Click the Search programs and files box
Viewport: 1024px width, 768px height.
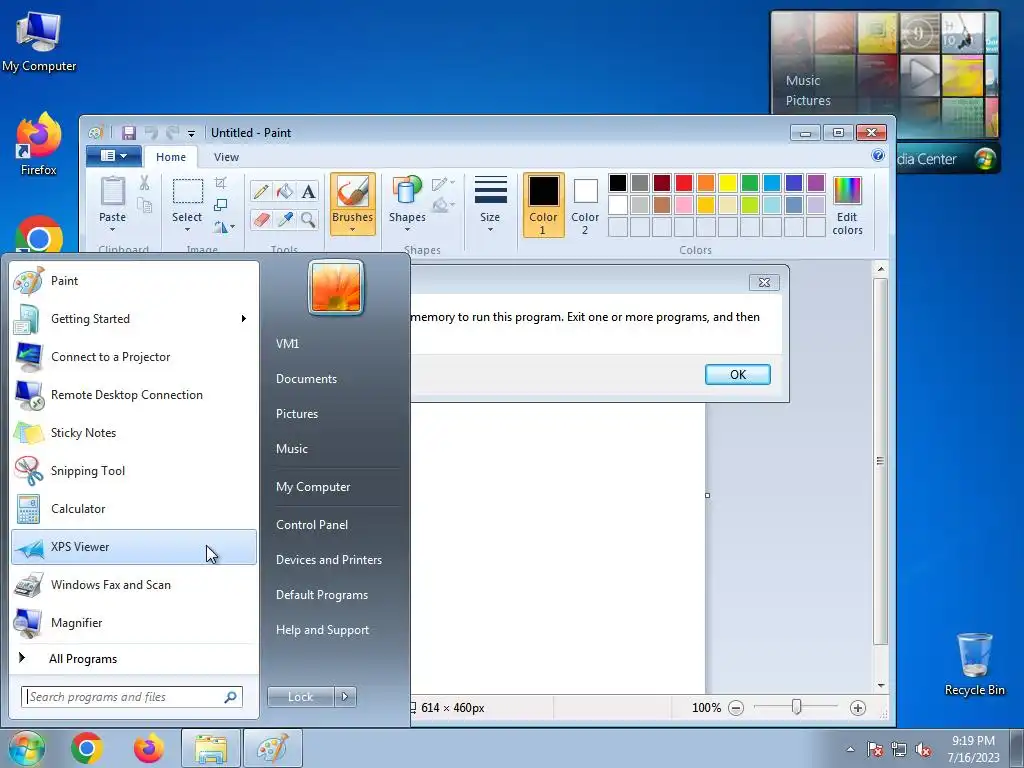click(x=132, y=697)
